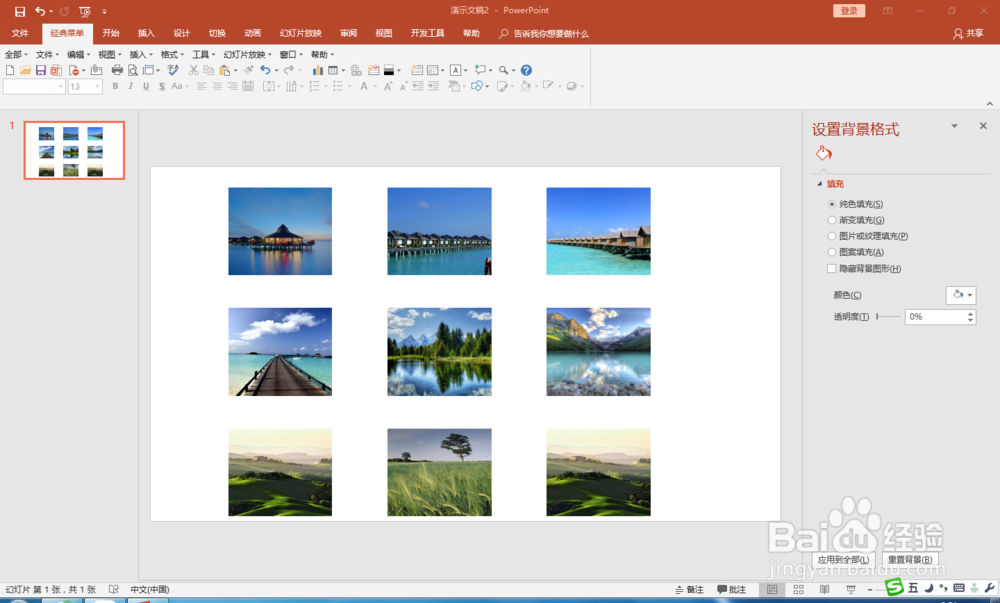
Task: Toggle the 备注 notes button
Action: pos(689,590)
